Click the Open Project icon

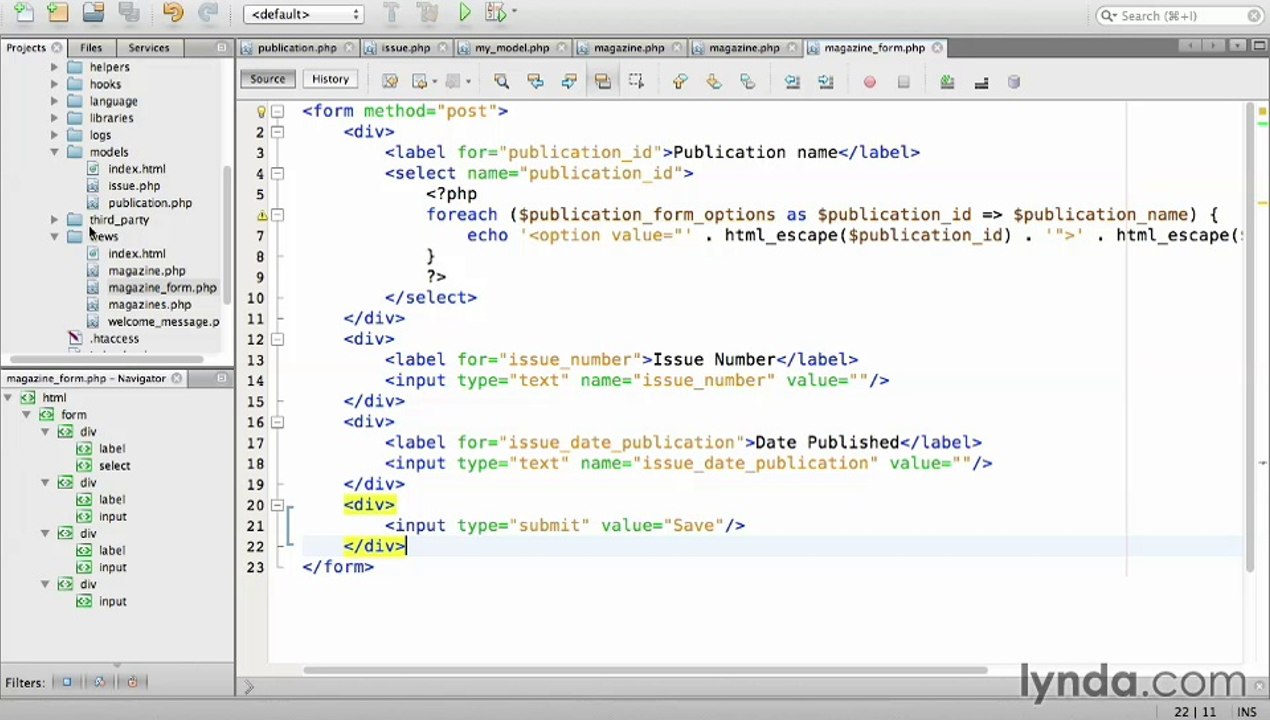[x=93, y=13]
